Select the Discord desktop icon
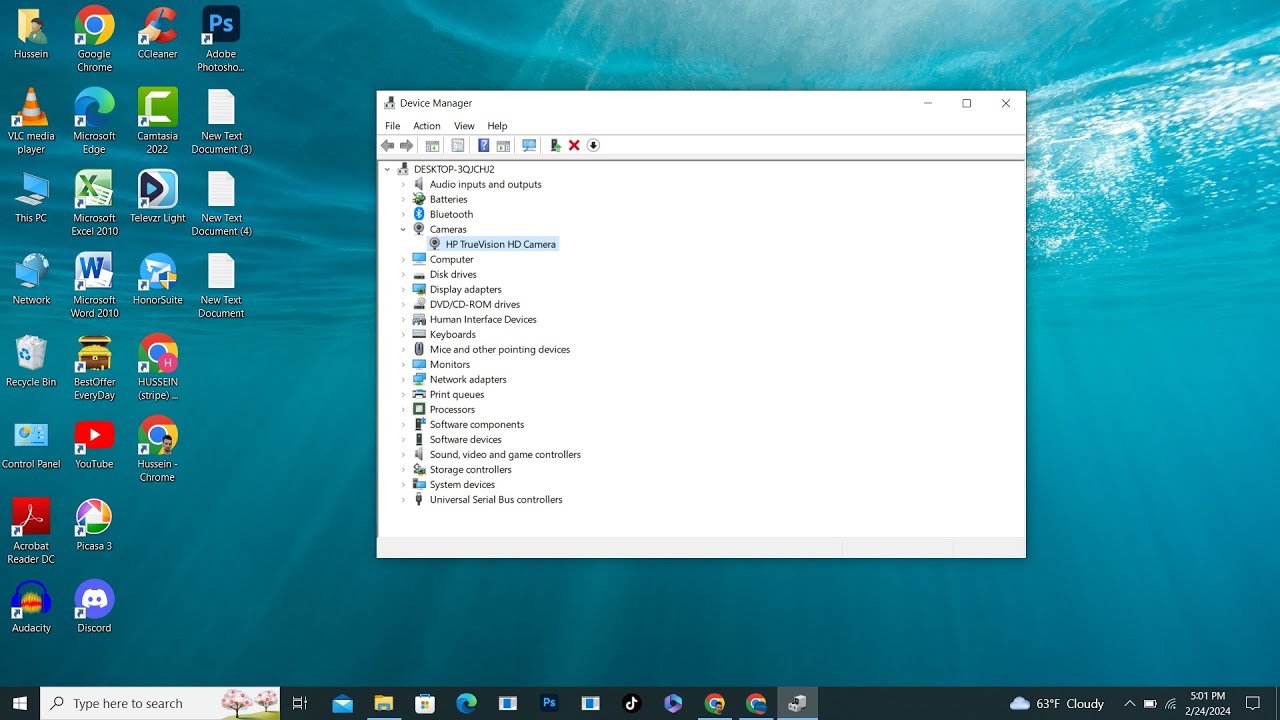 [x=94, y=608]
